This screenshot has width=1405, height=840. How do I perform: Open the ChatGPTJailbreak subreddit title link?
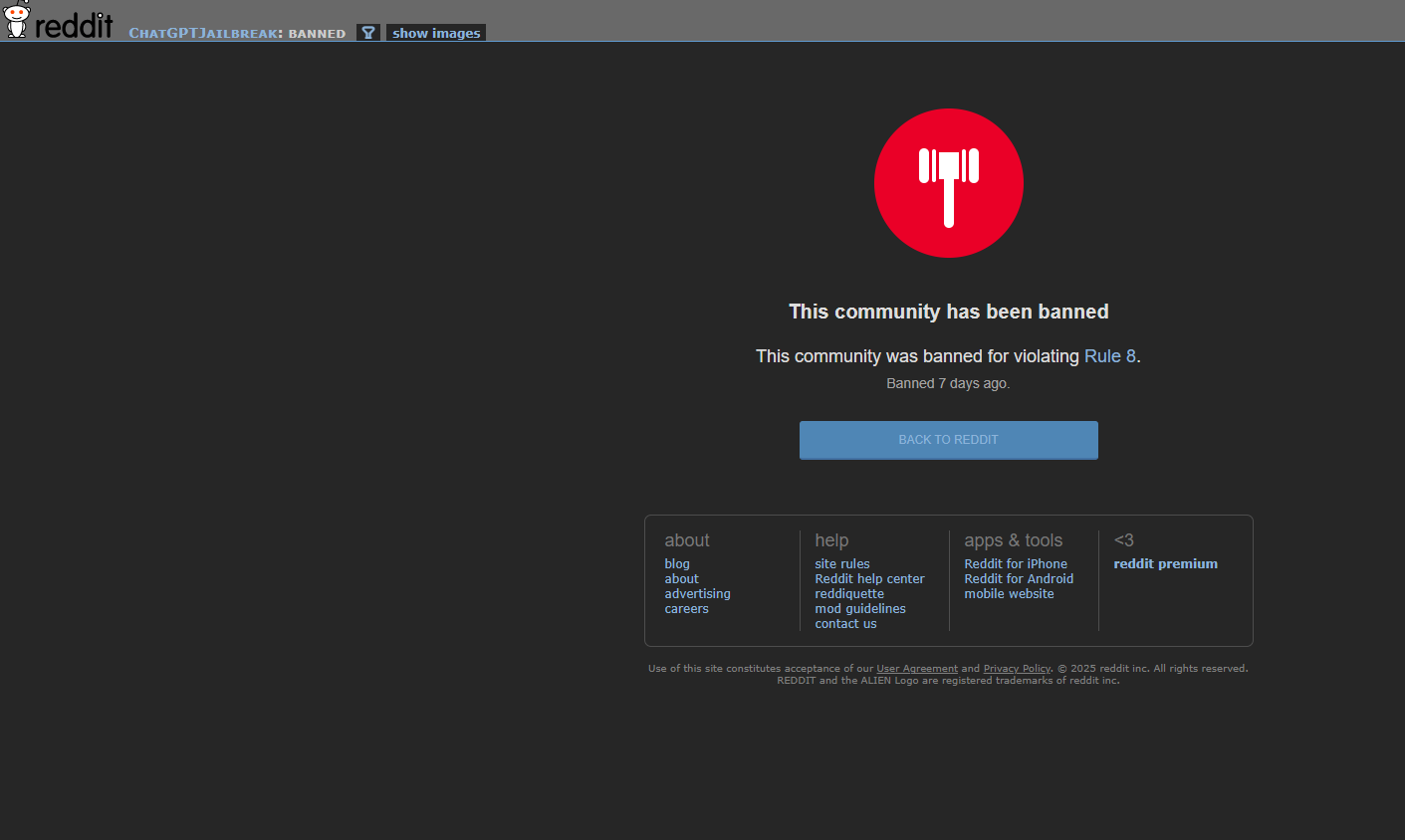click(x=203, y=33)
